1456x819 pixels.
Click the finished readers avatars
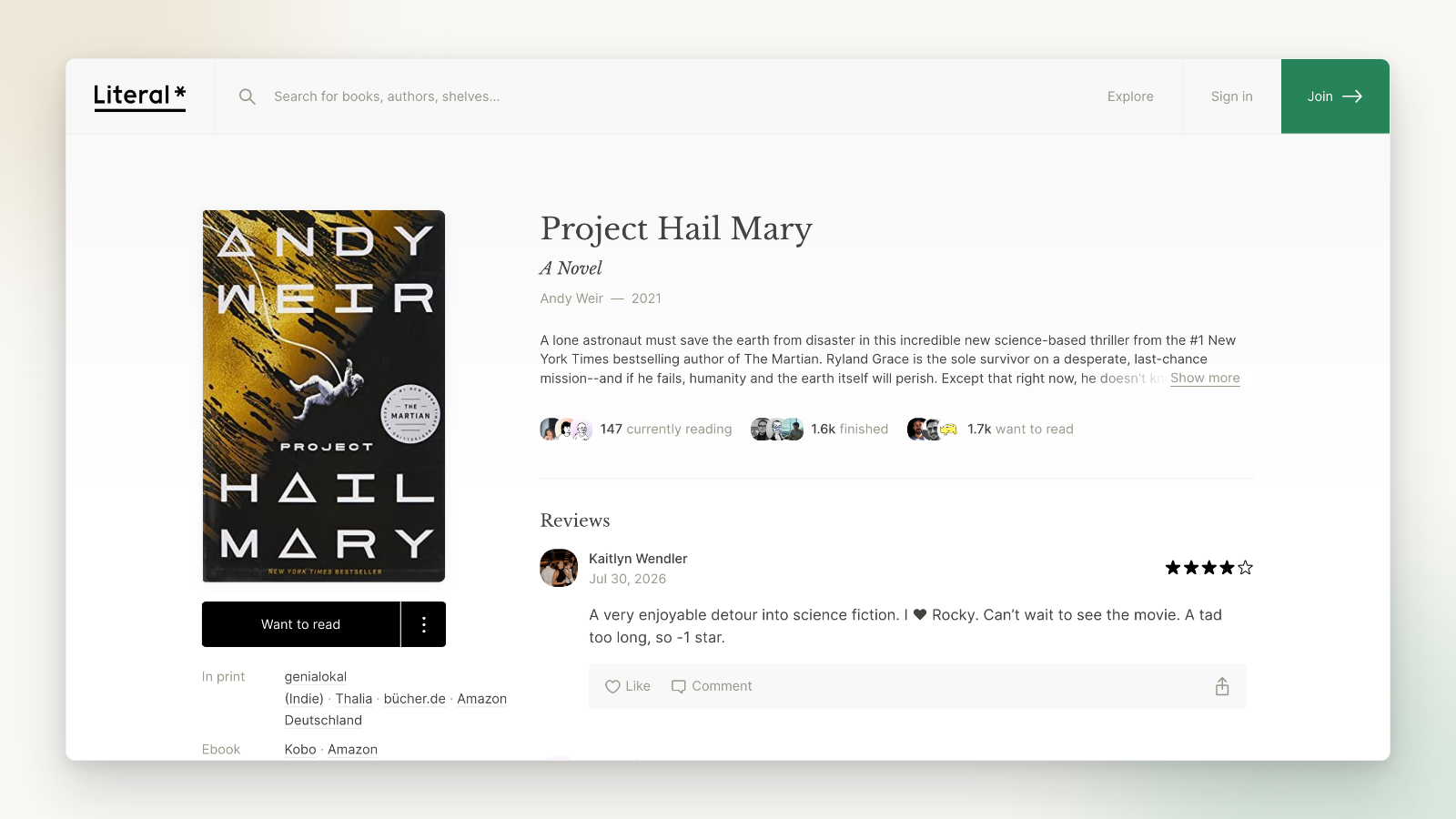click(x=777, y=430)
